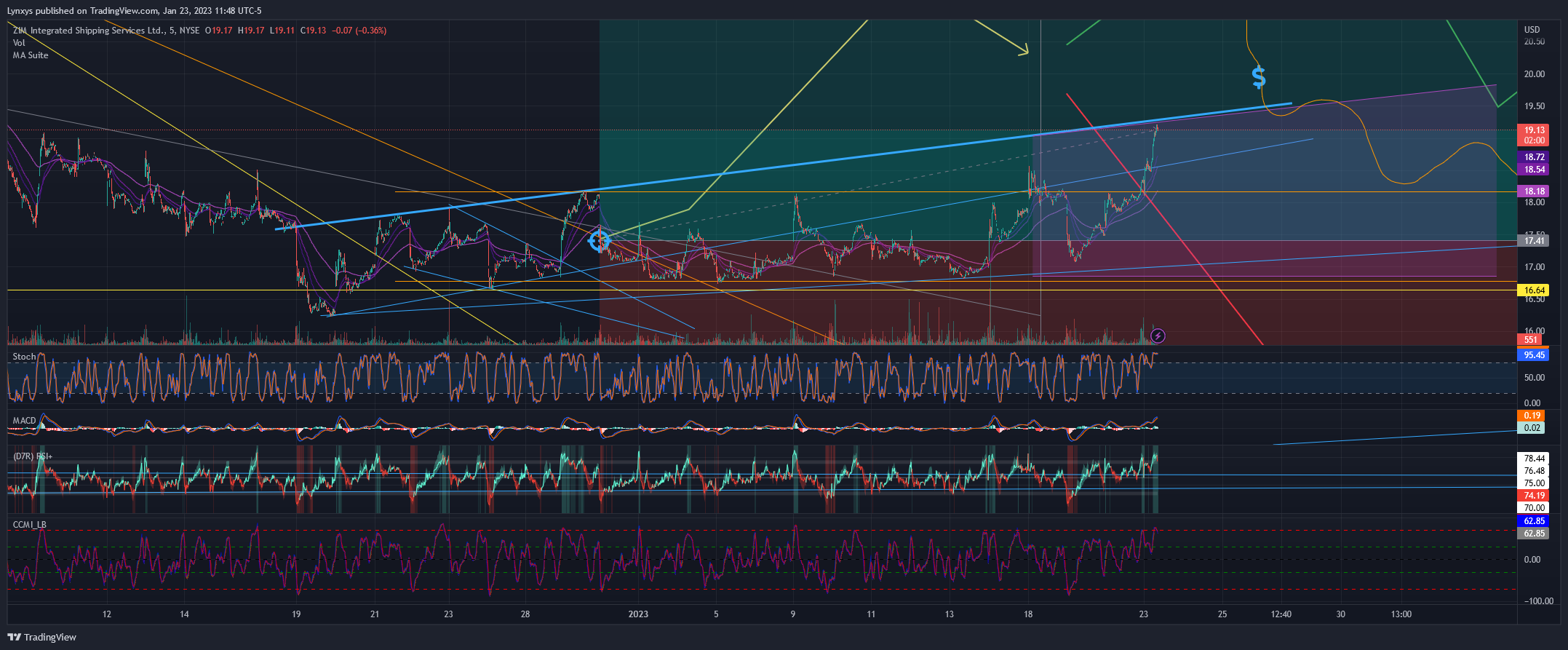Click the blue 95.45 Stoch value label
The height and width of the screenshot is (650, 1568).
point(1533,355)
